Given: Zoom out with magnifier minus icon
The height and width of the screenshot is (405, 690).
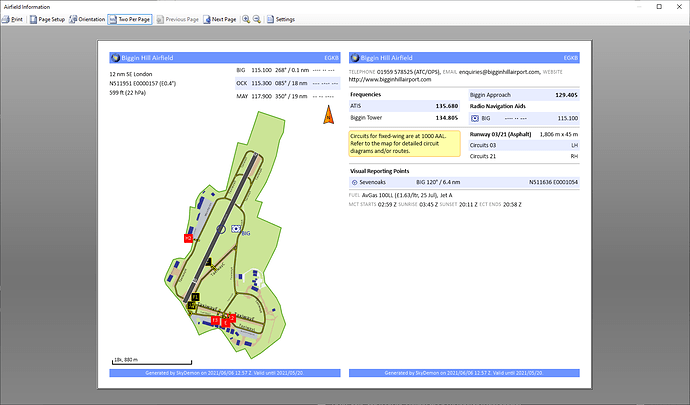Looking at the screenshot, I should 257,19.
